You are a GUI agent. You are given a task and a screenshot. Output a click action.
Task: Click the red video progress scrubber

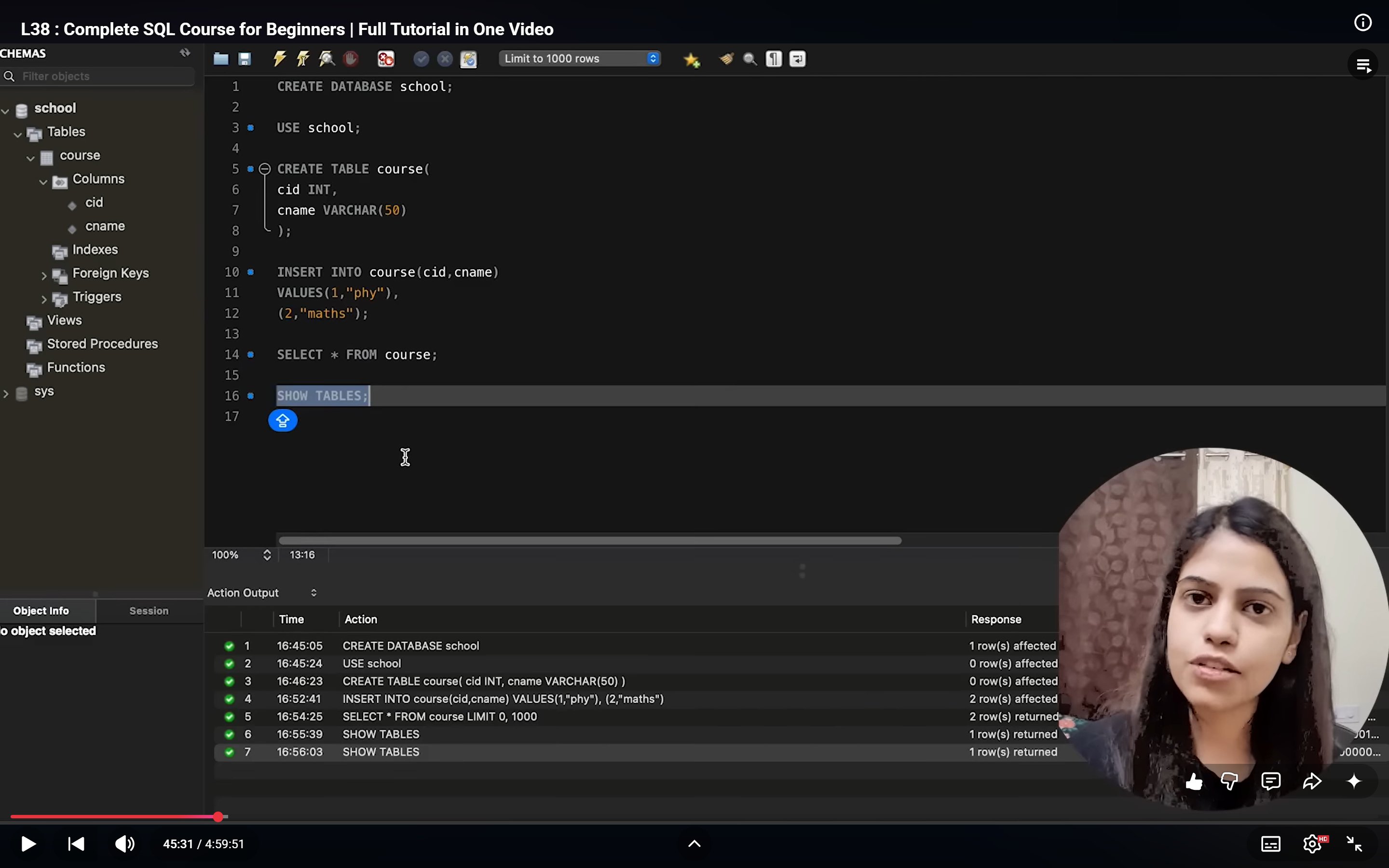218,816
